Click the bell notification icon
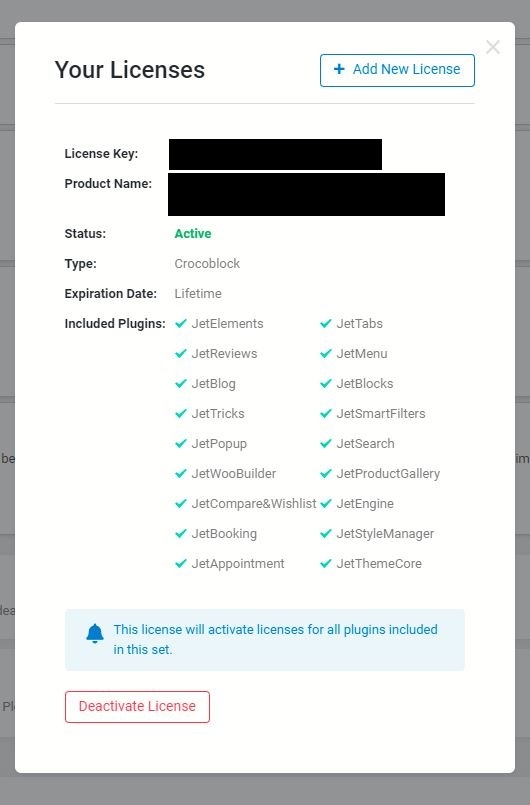530x805 pixels. click(95, 634)
